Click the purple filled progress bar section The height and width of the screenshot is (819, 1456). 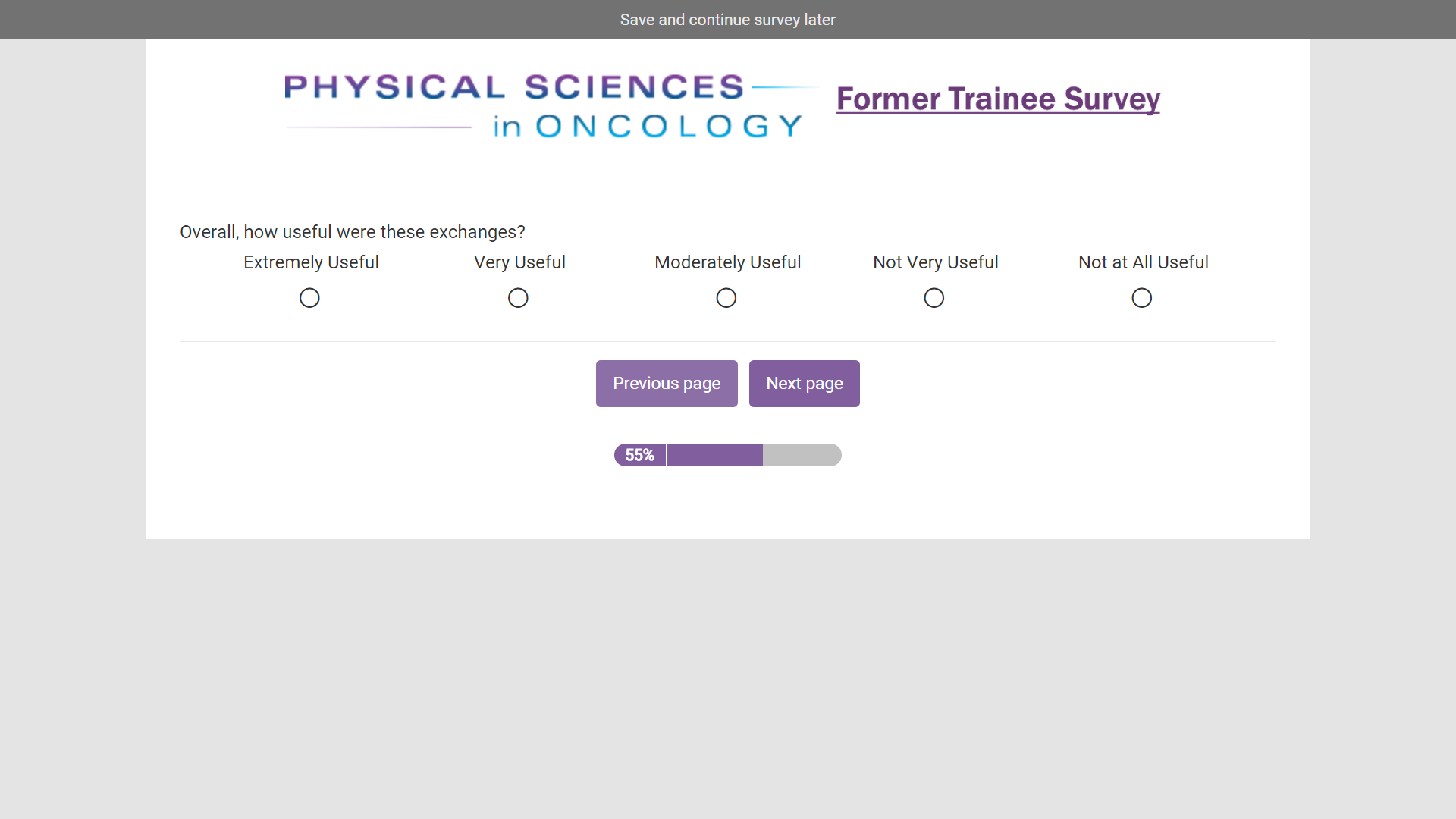coord(714,455)
